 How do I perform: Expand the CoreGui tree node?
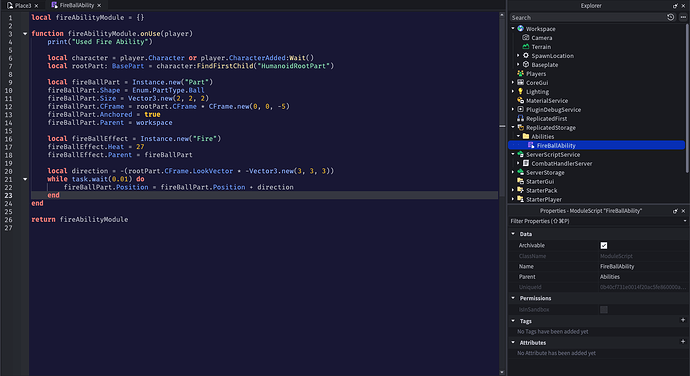513,82
